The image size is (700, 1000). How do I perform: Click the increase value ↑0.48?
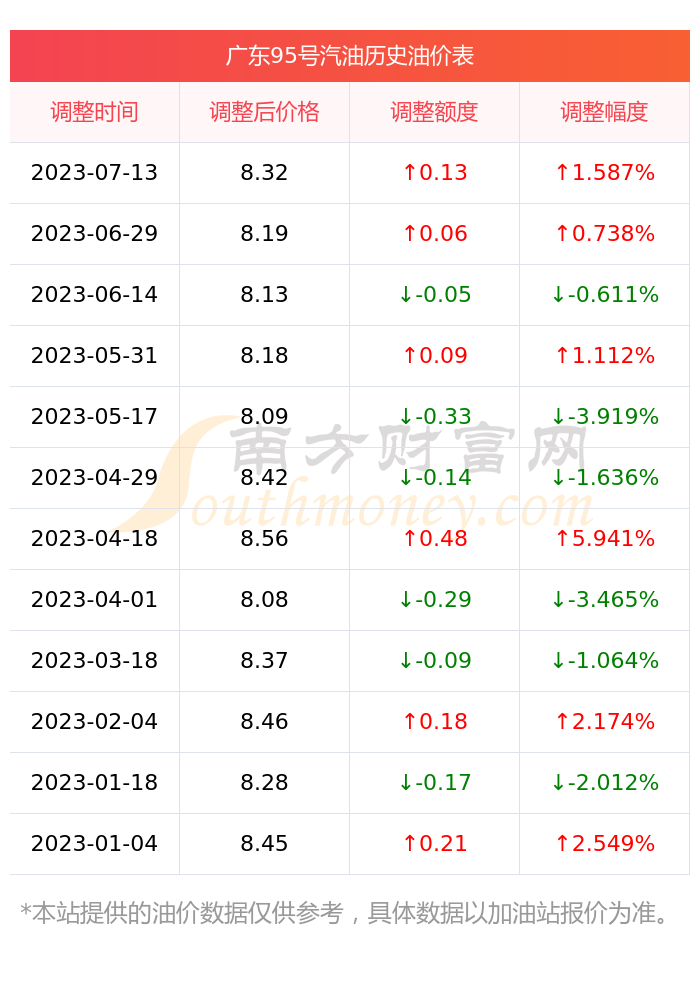pyautogui.click(x=435, y=539)
